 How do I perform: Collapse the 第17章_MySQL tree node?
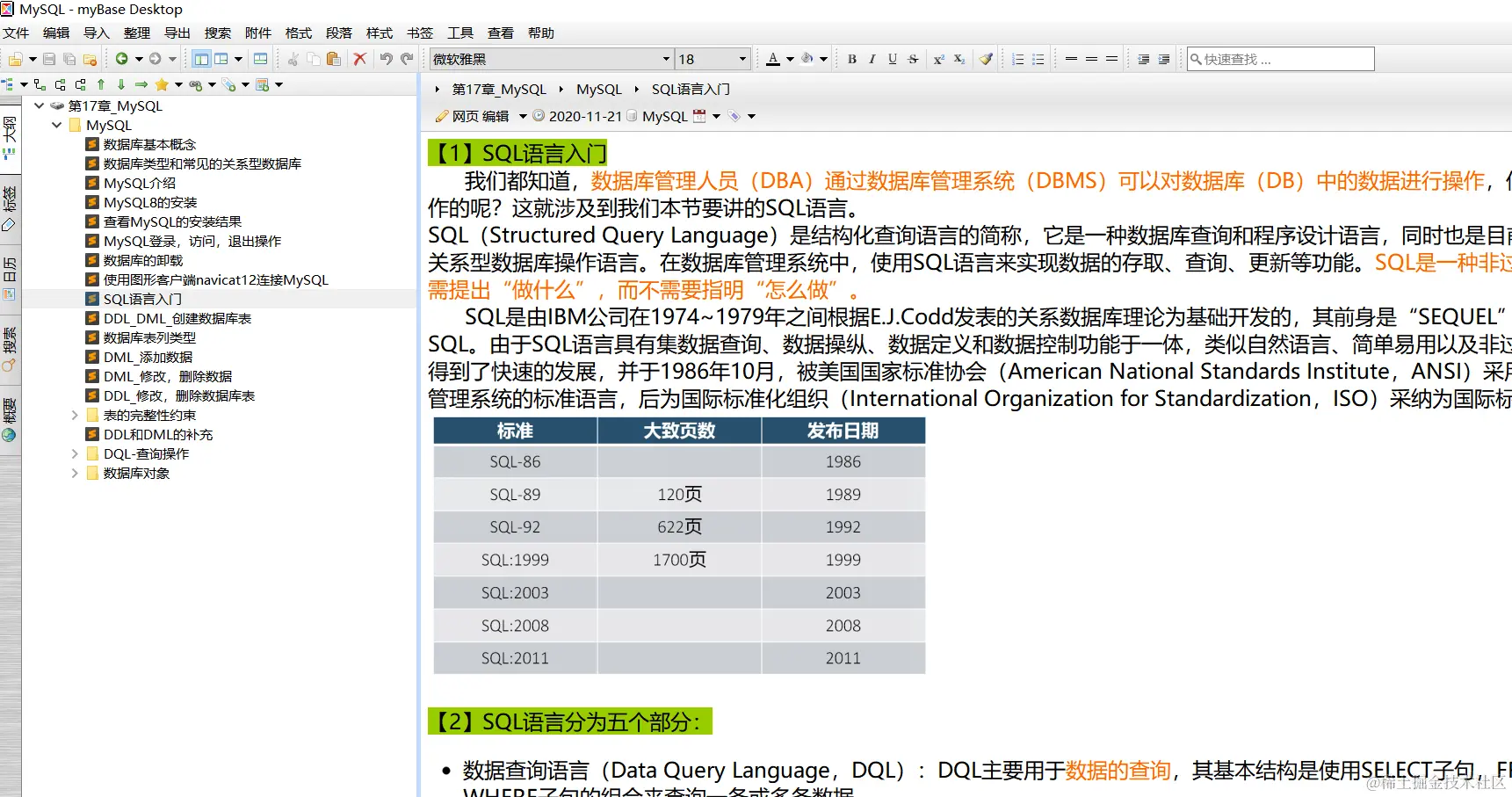click(x=39, y=105)
